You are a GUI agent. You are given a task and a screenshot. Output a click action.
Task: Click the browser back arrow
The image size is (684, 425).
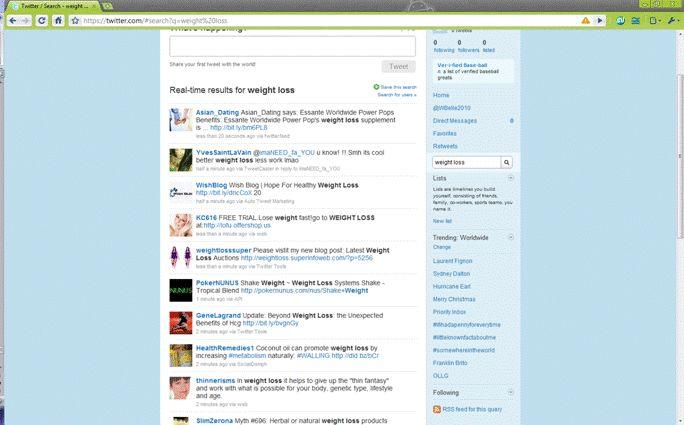click(12, 20)
